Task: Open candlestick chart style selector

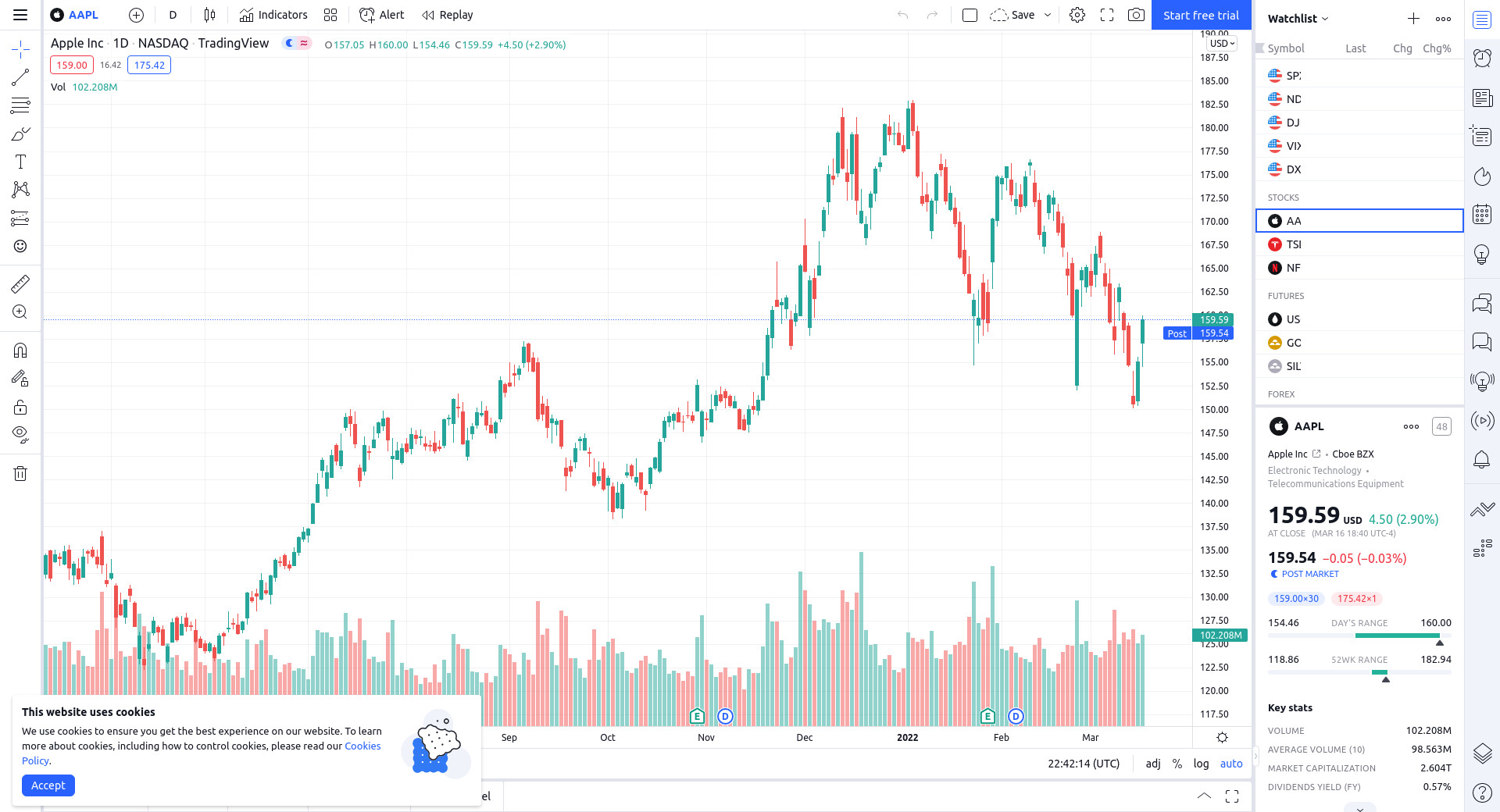Action: (x=209, y=15)
